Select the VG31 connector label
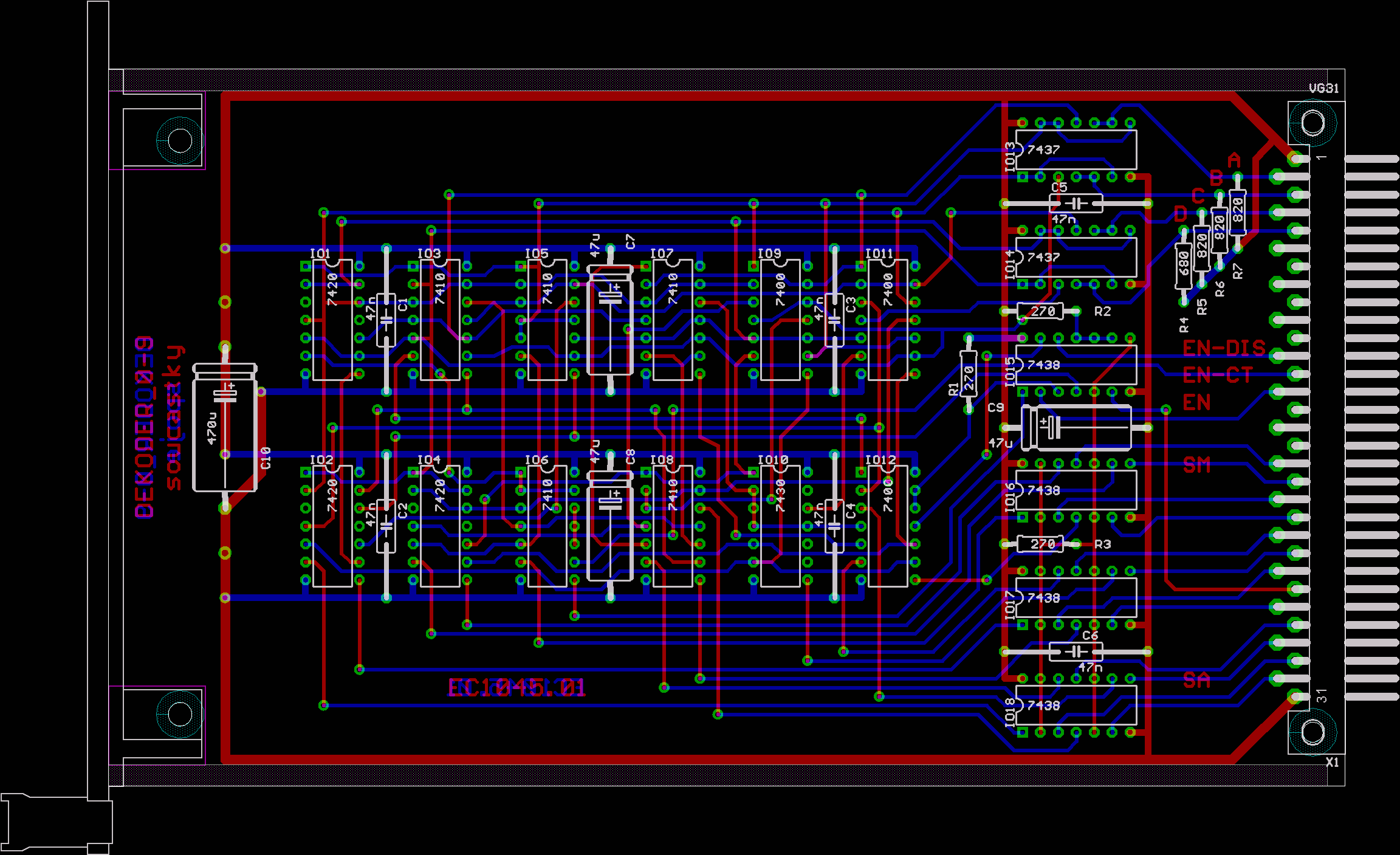Viewport: 1400px width, 855px height. pos(1323,89)
